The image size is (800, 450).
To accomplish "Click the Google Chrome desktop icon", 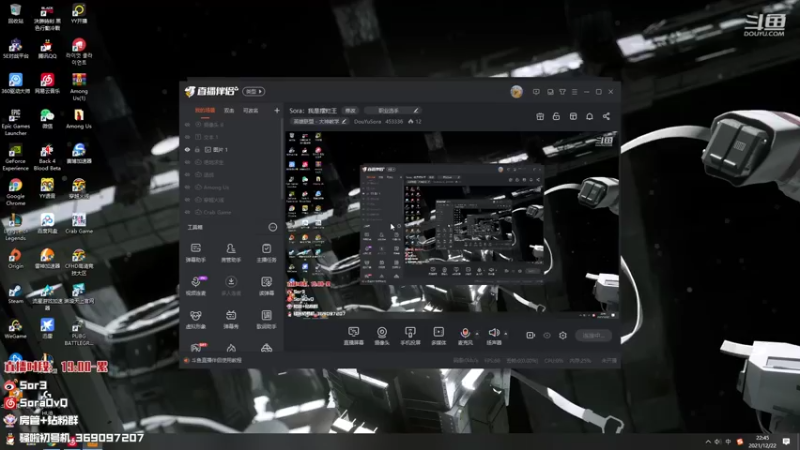I will [15, 192].
